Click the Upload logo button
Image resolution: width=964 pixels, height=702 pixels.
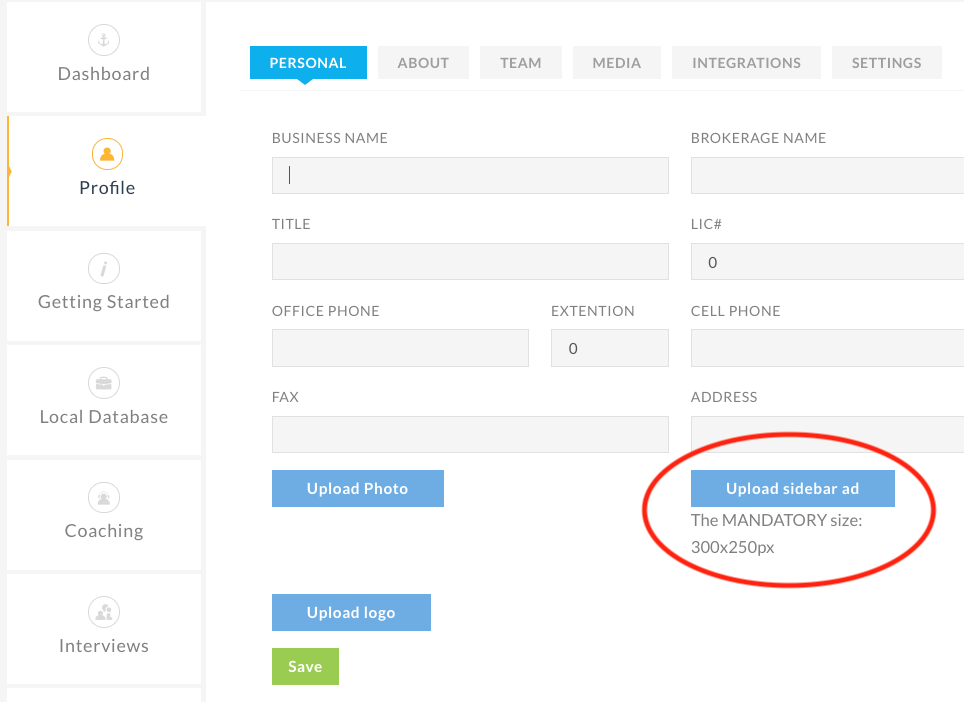point(351,612)
